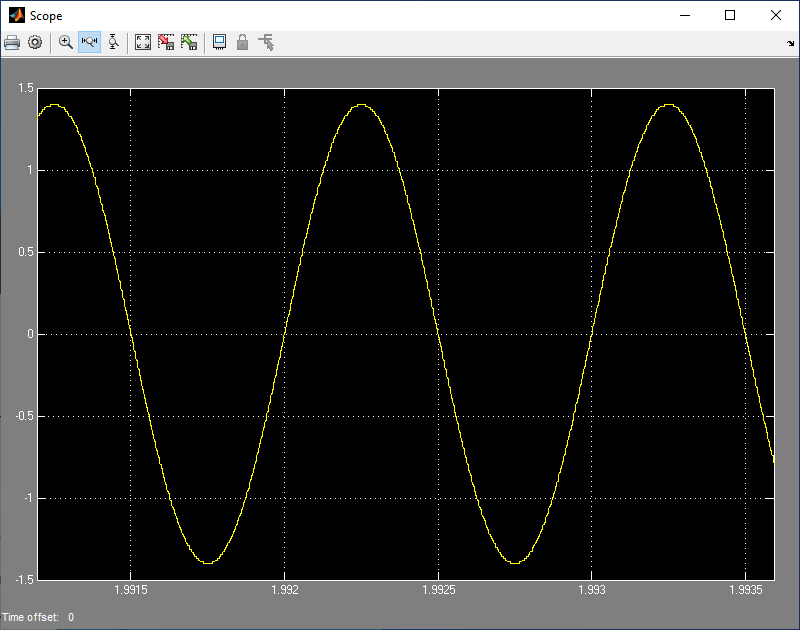Click the MATLAB icon in title bar

point(16,15)
